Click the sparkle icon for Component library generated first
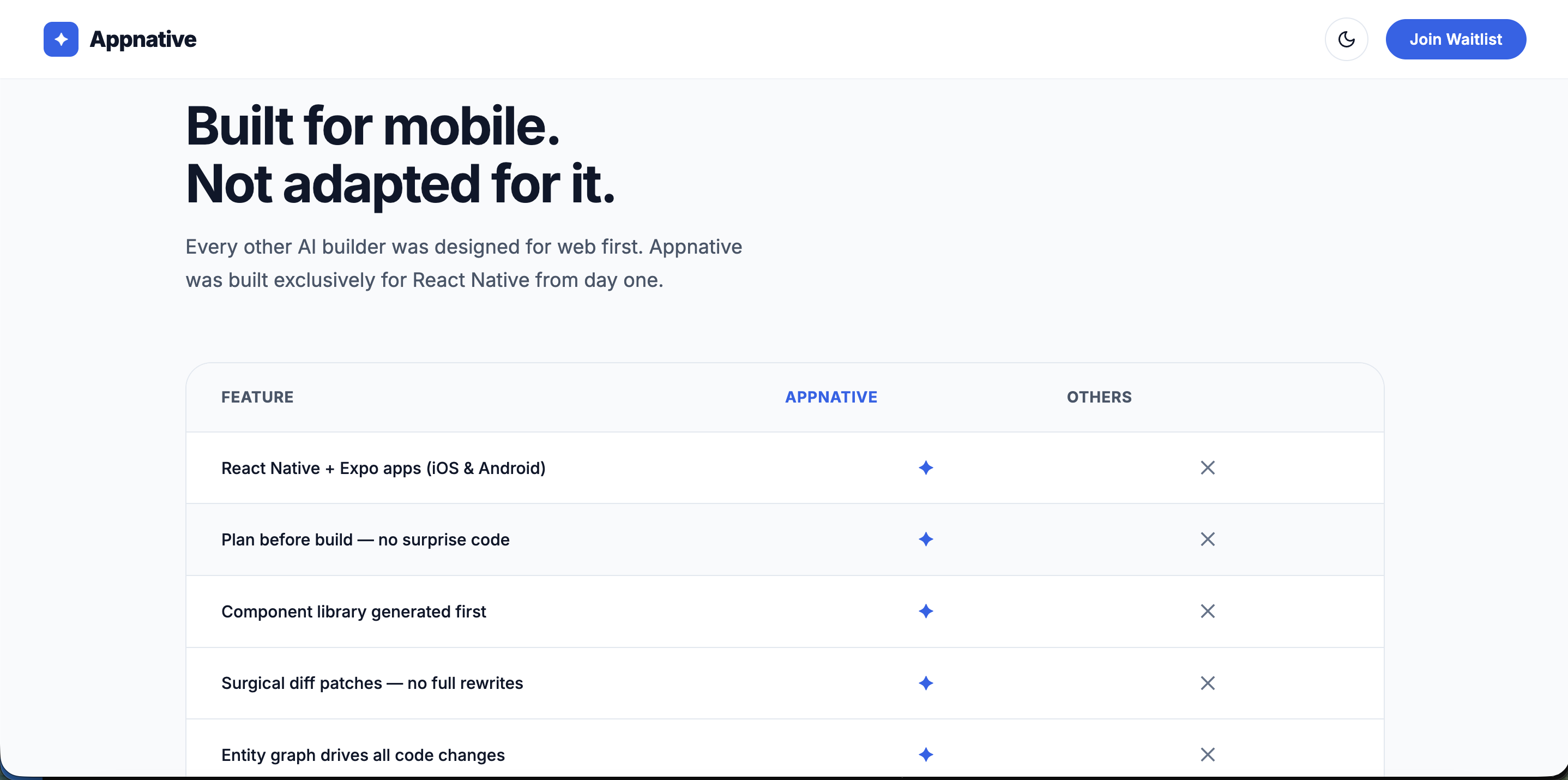Screen dimensions: 1568x780 [925, 611]
